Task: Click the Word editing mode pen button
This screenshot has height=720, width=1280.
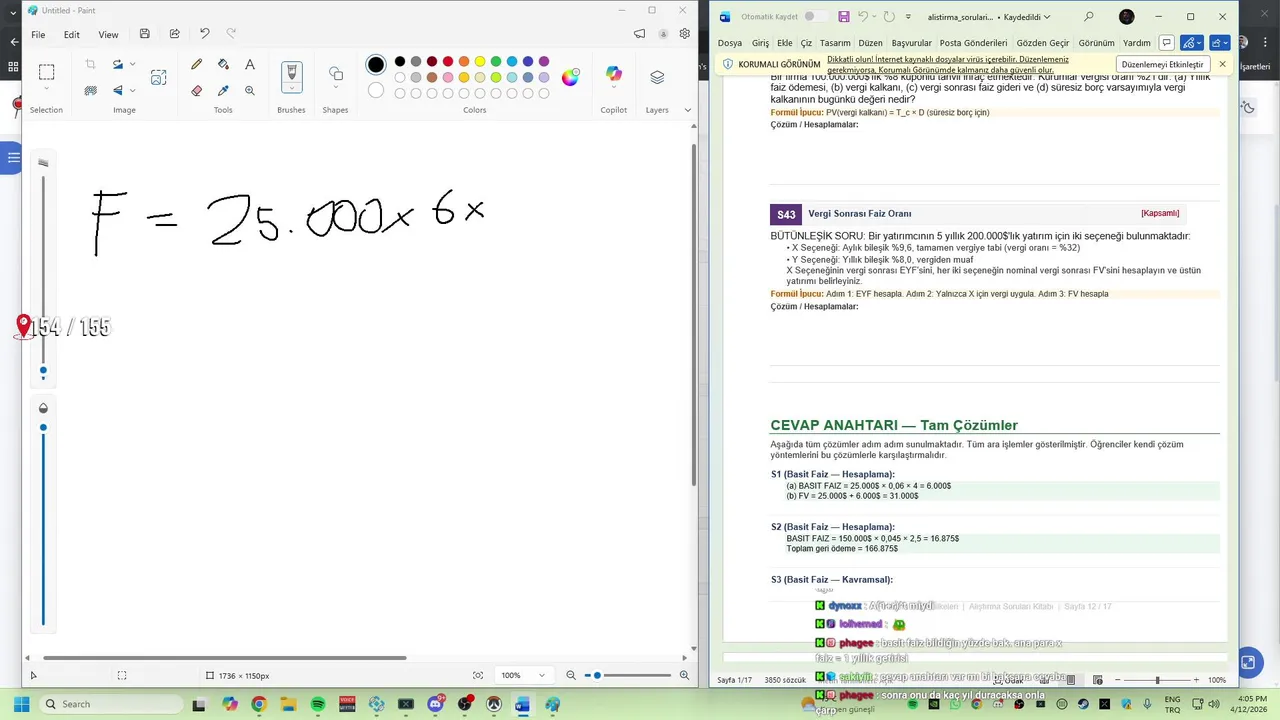Action: 1191,43
